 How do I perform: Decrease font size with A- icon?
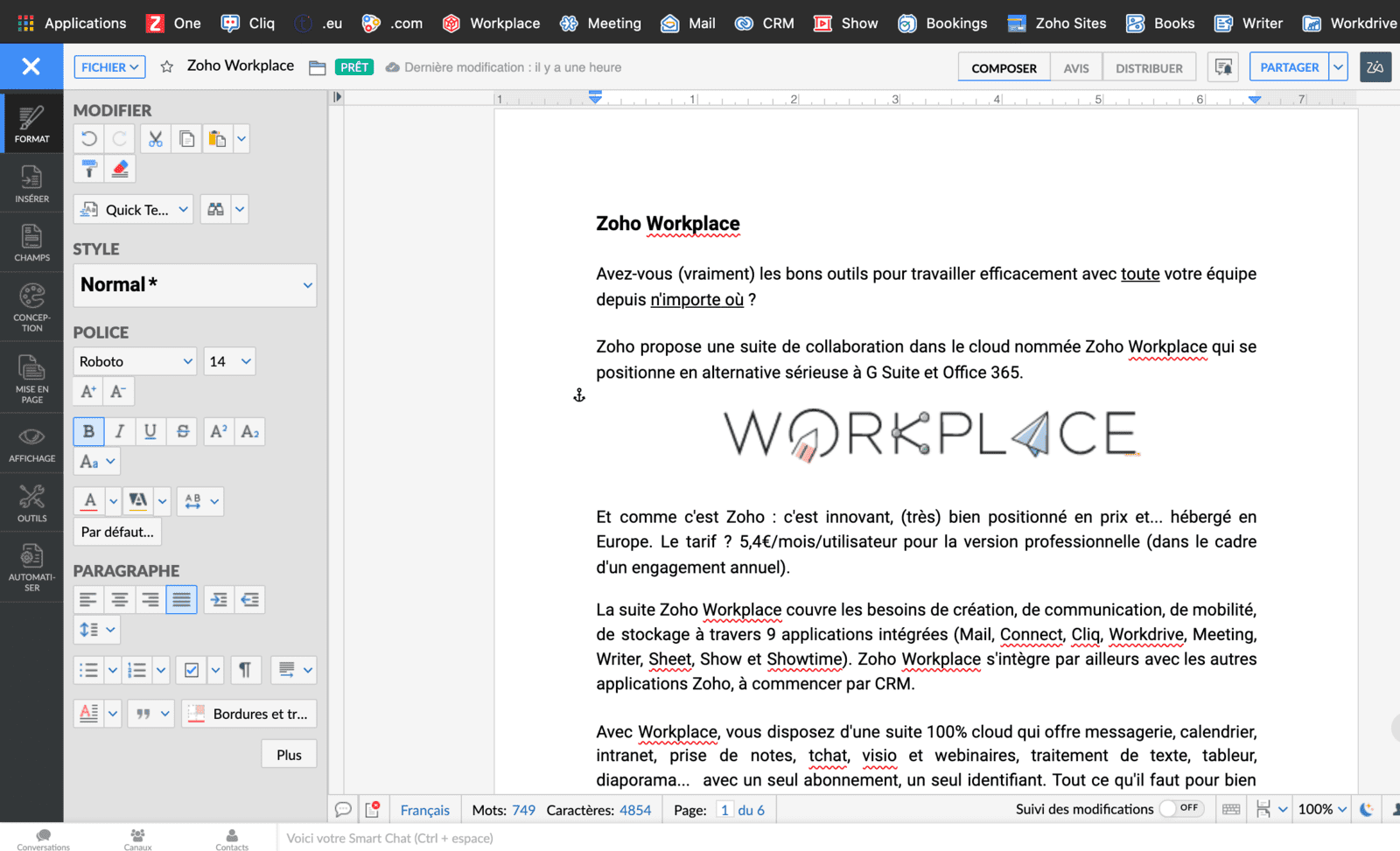[118, 392]
